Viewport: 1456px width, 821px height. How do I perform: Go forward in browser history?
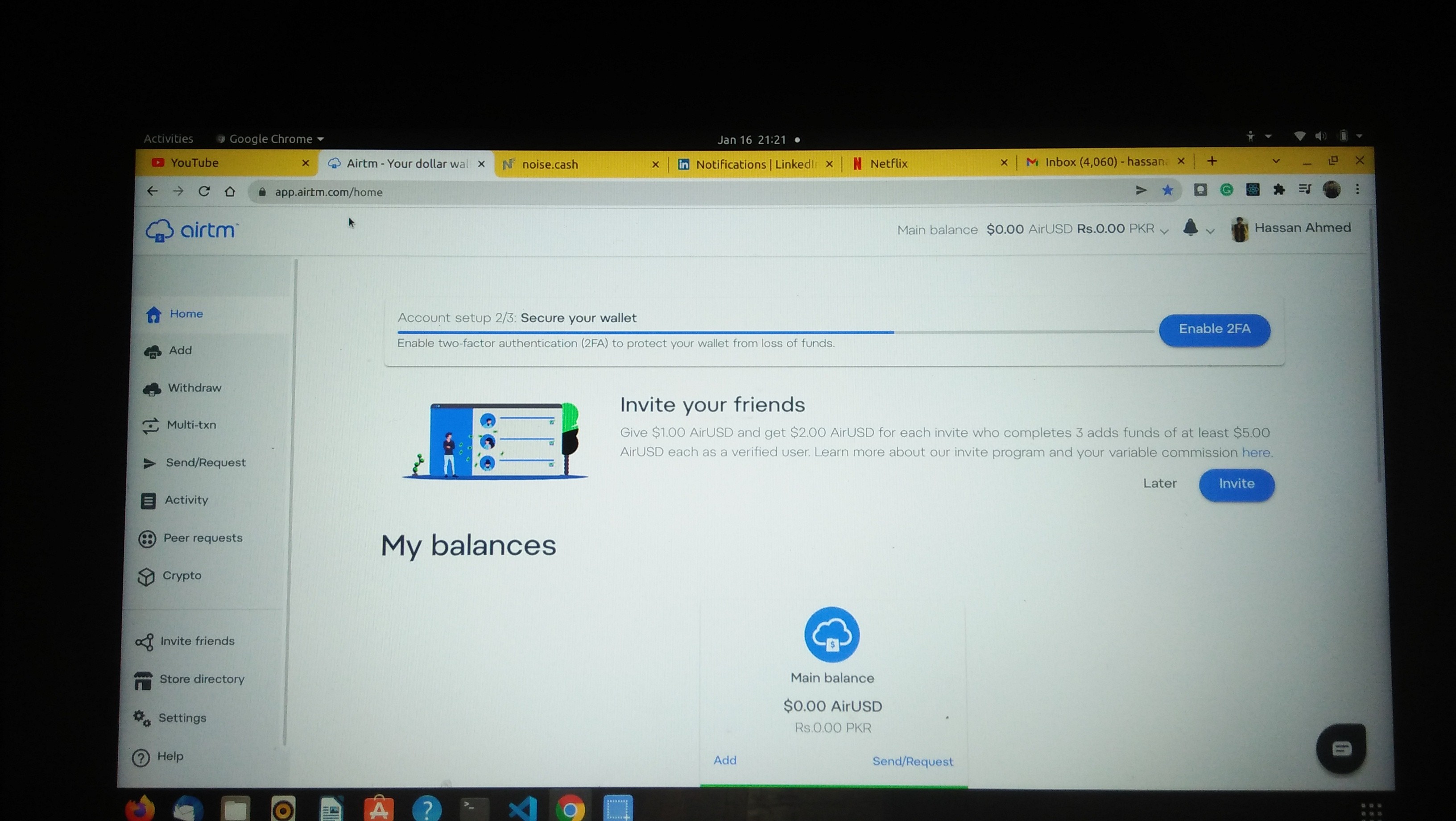pos(178,191)
